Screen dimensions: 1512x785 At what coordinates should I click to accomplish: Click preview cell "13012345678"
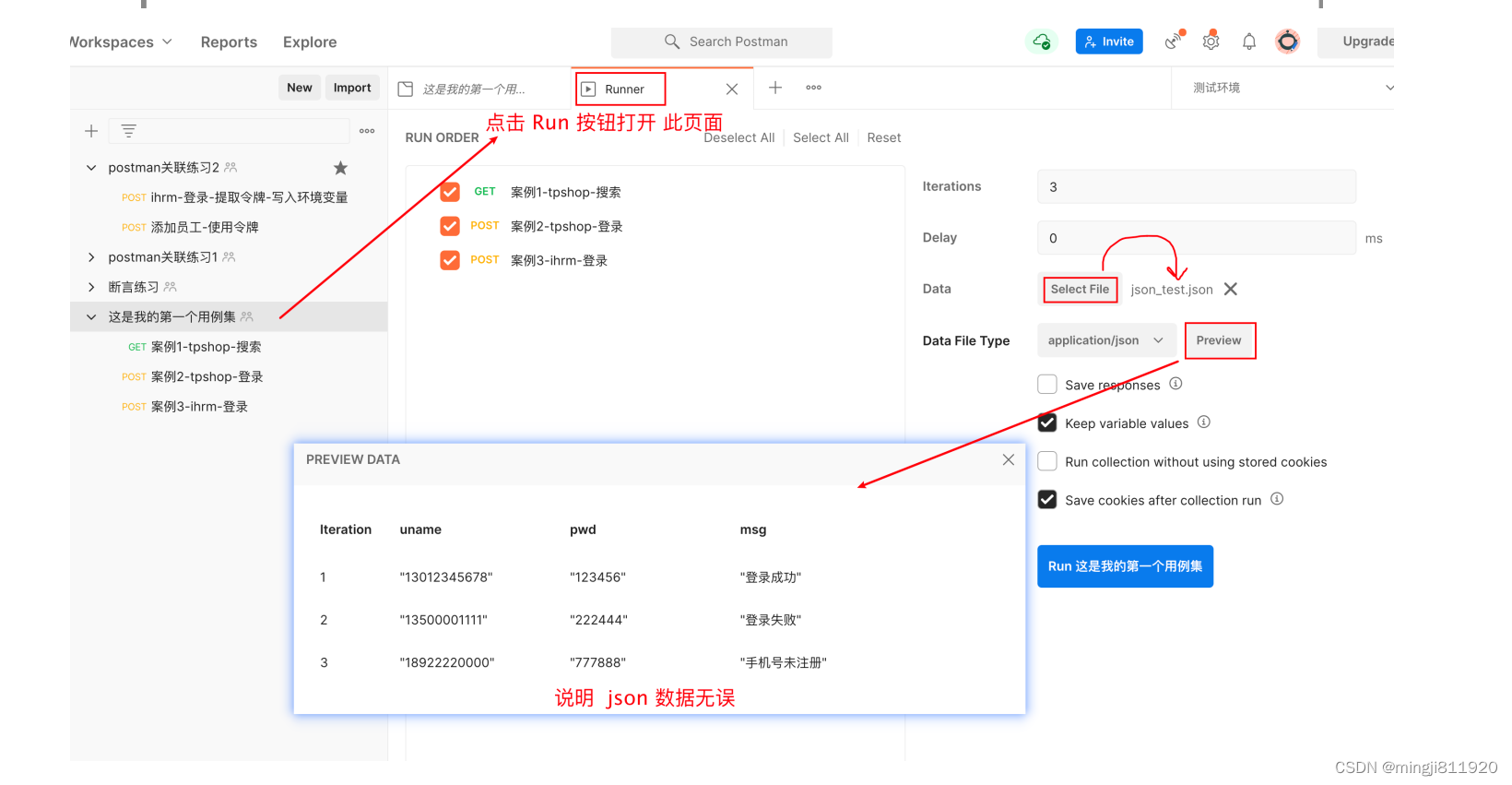(446, 577)
